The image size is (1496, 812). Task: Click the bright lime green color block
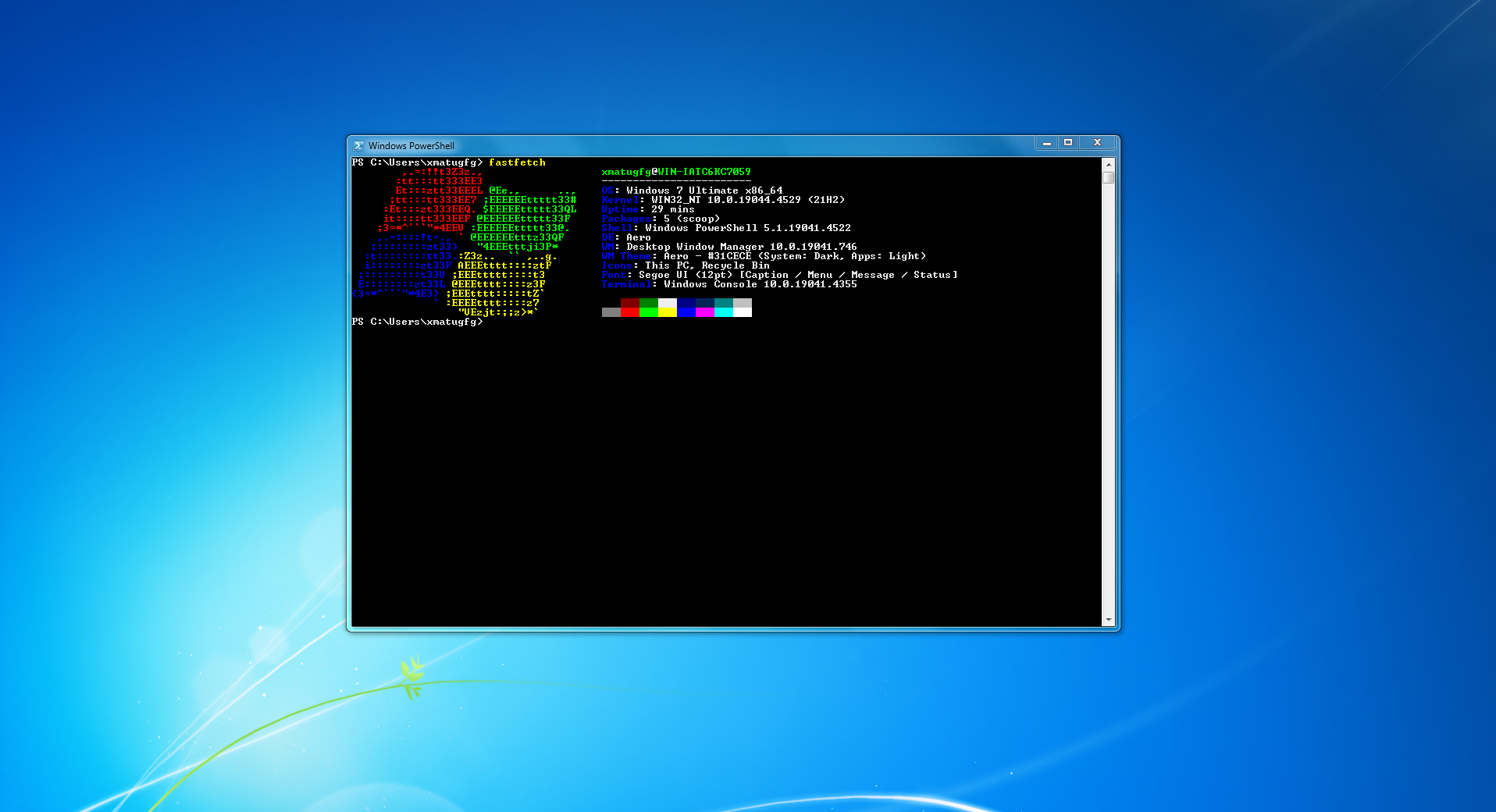649,312
